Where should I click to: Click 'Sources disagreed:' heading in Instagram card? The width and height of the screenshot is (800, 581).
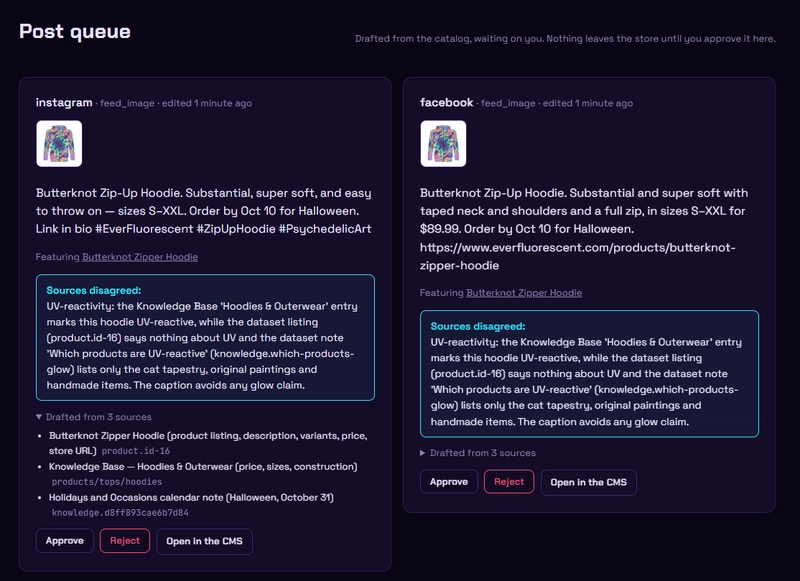94,290
